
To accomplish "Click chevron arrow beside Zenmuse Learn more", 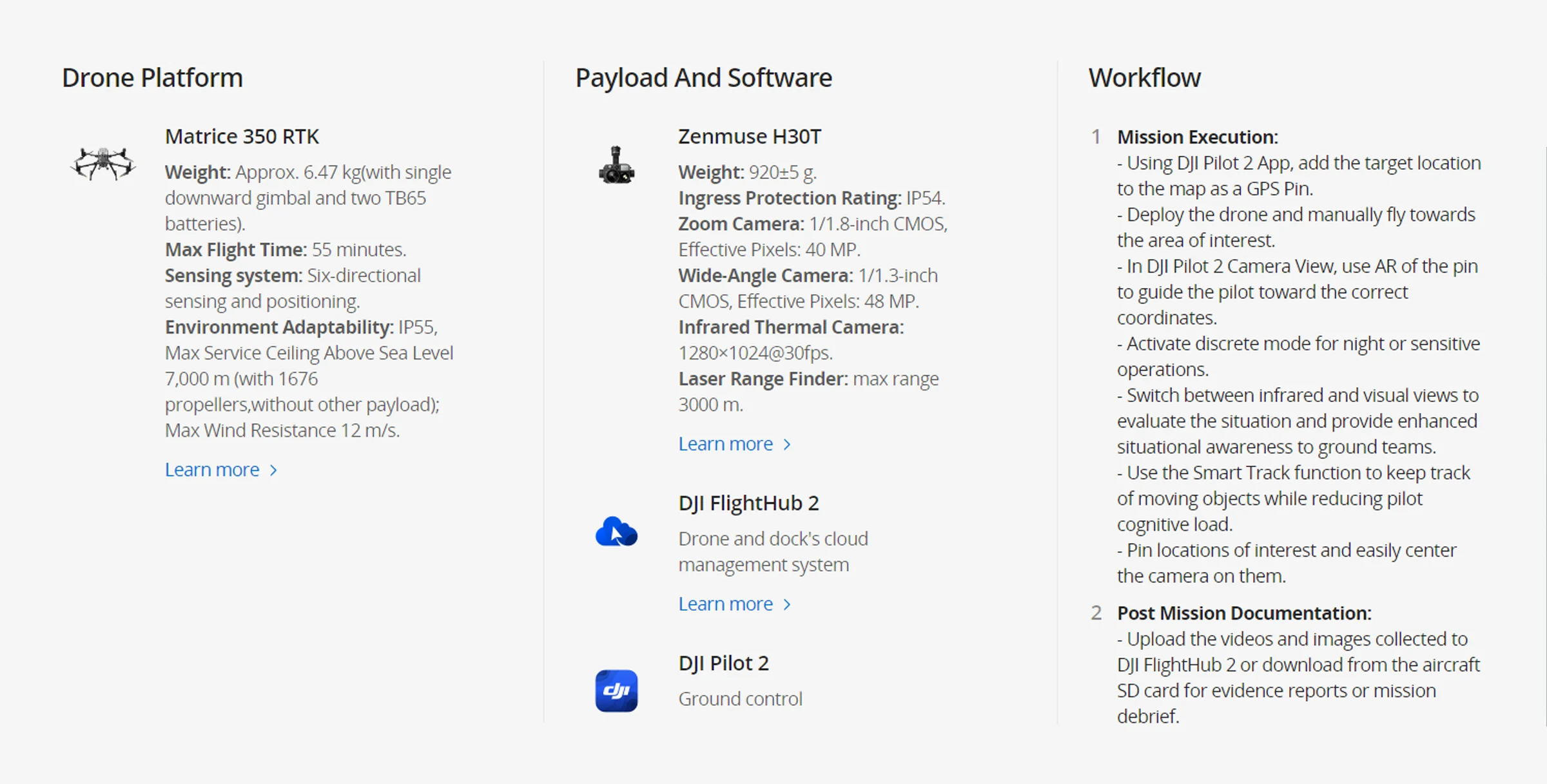I will point(787,445).
